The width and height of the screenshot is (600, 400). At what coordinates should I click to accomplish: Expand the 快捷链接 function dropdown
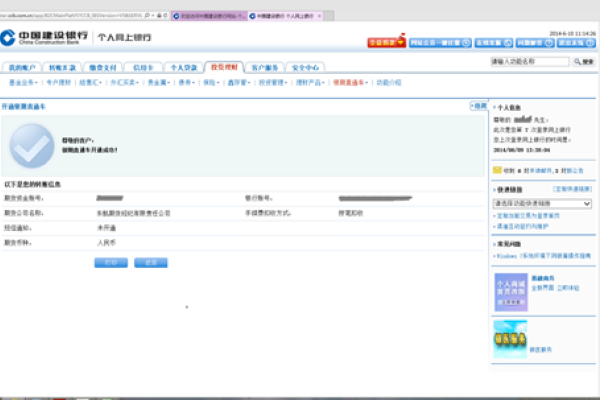(x=542, y=203)
